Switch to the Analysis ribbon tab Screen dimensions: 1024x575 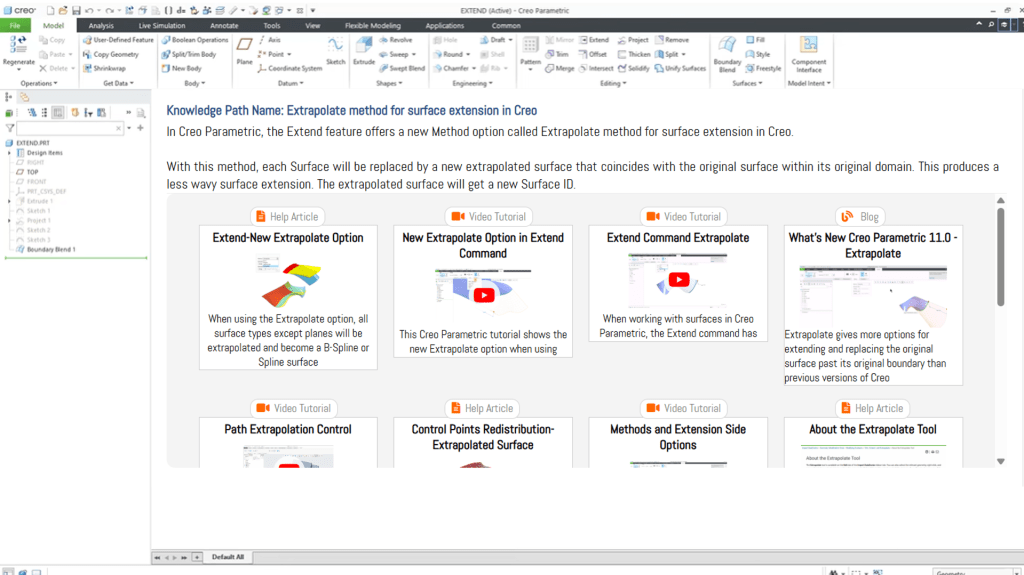[101, 25]
